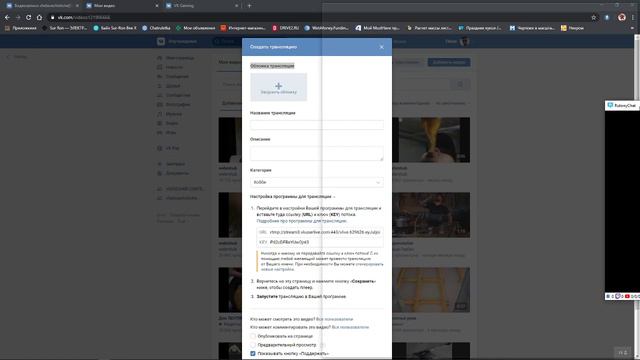The image size is (640, 360).
Task: Close the 'Мои видео' browser tab
Action: 157,6
